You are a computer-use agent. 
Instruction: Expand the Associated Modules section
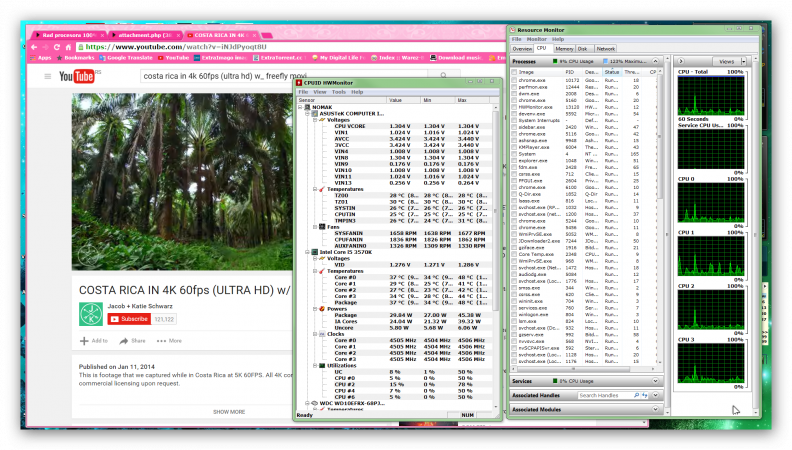point(655,410)
